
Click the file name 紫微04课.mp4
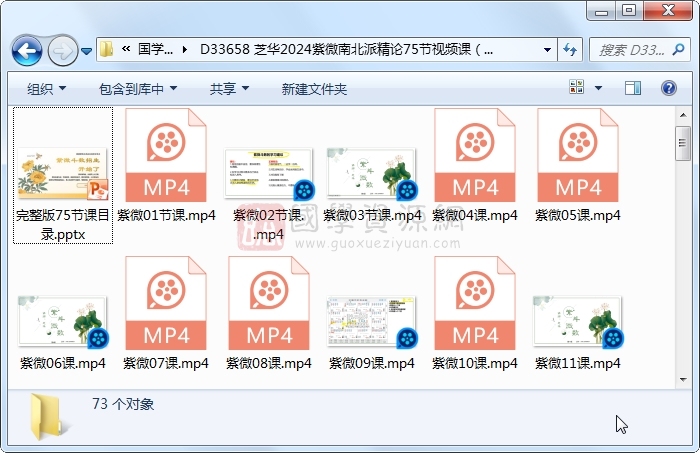point(475,216)
